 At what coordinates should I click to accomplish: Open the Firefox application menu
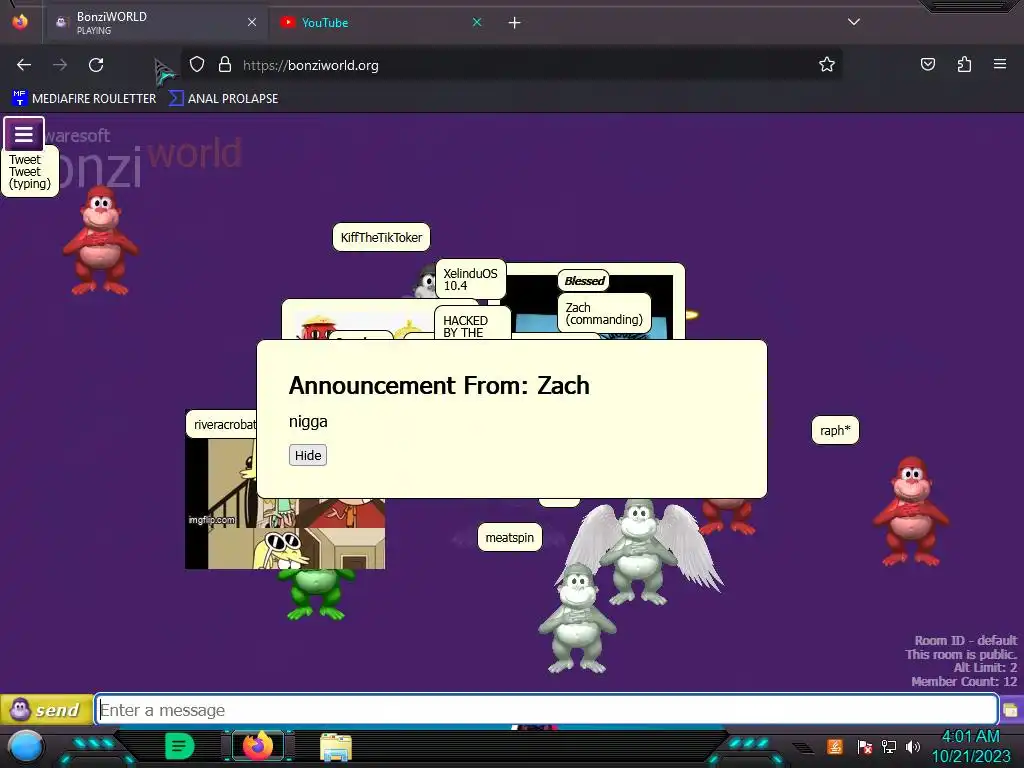[x=1000, y=64]
